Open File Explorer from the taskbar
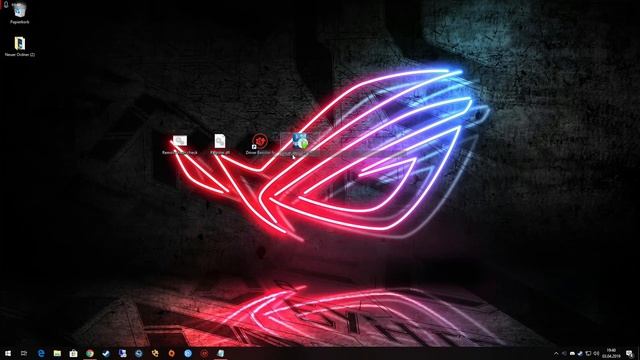 (57, 353)
